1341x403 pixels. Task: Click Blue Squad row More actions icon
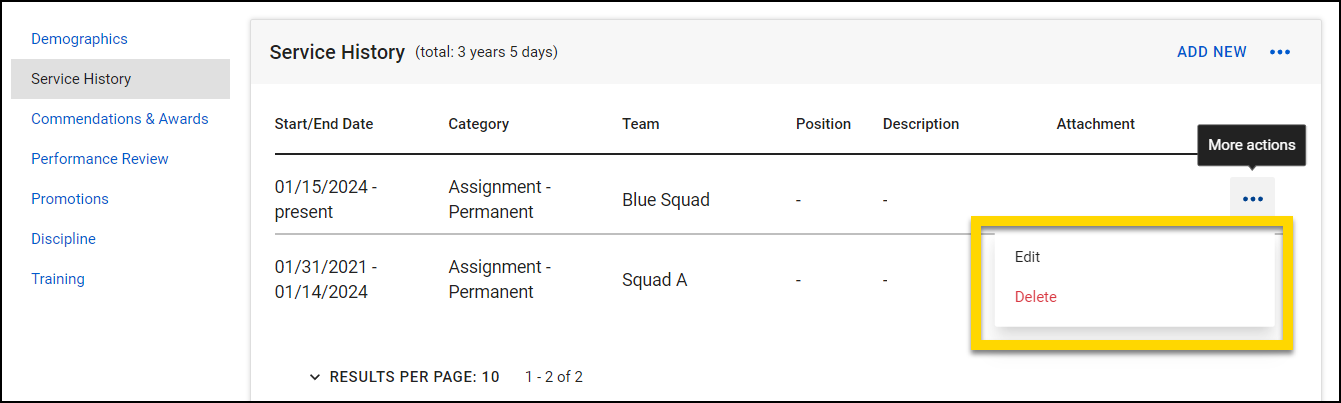1252,199
